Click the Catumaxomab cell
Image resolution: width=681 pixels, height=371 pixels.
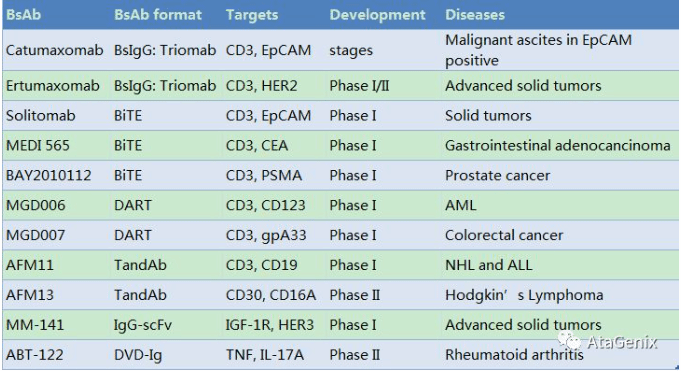coord(55,50)
